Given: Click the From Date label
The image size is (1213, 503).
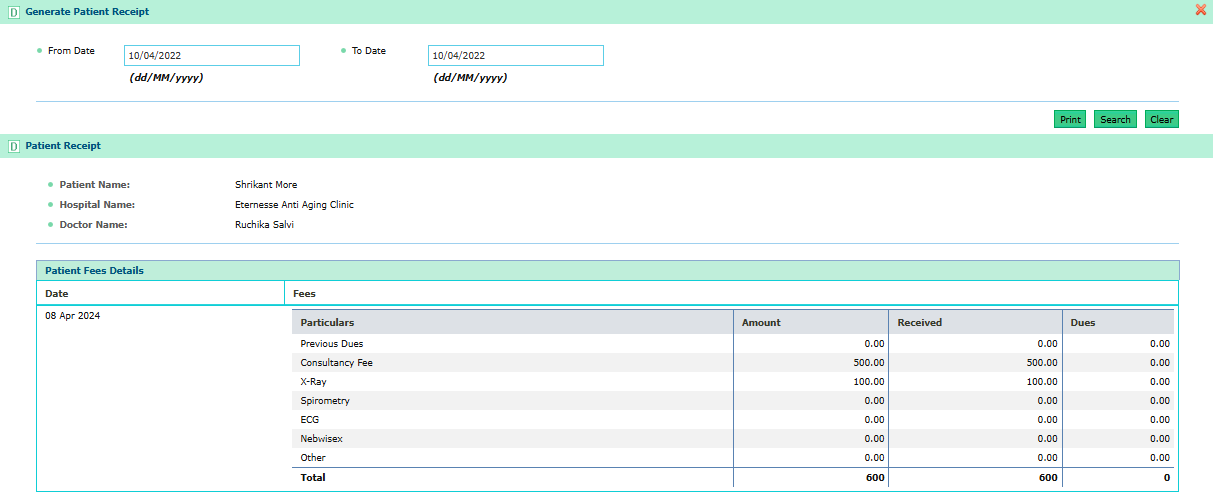Looking at the screenshot, I should (x=71, y=50).
